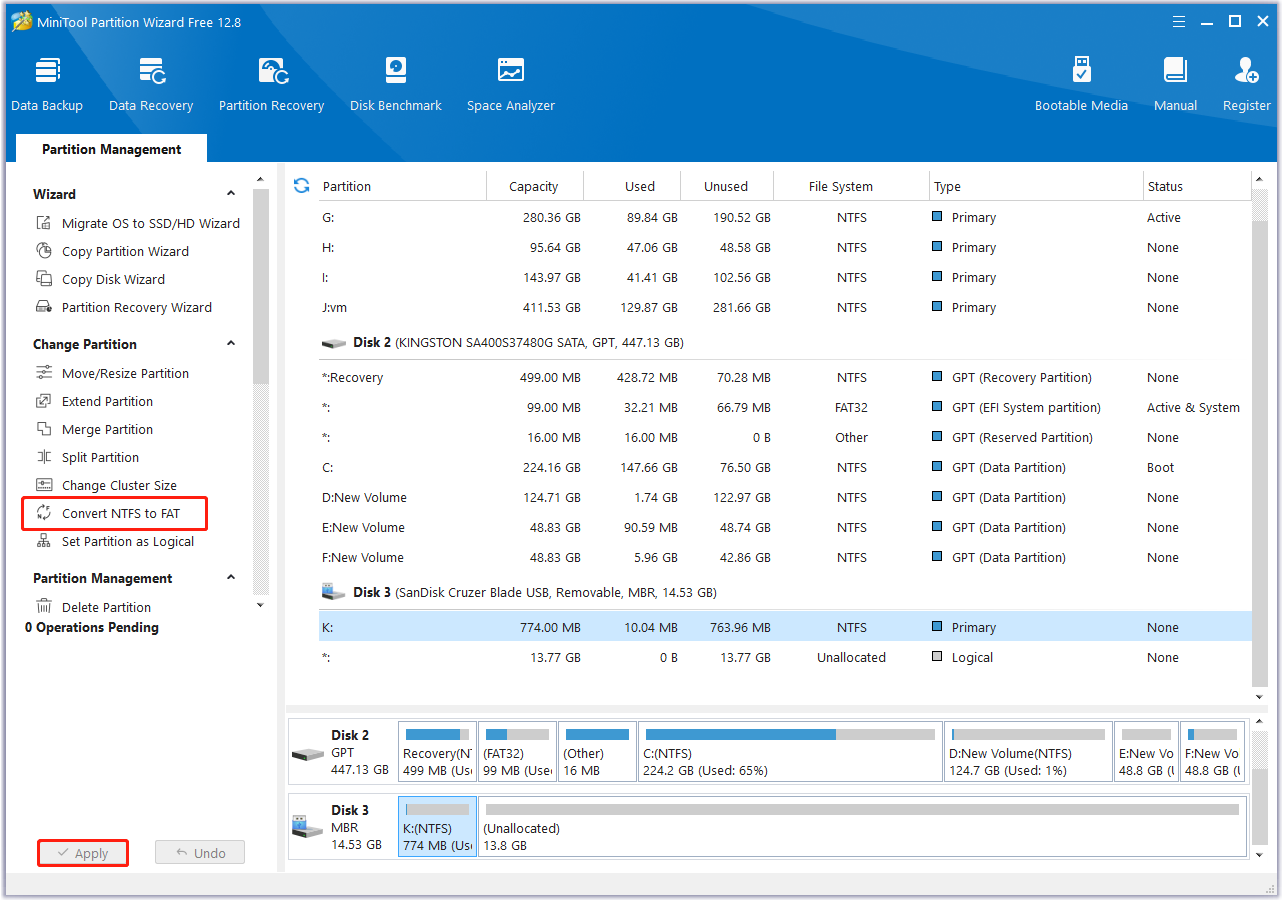Select the F:New Volume row
1283x900 pixels.
[x=784, y=557]
